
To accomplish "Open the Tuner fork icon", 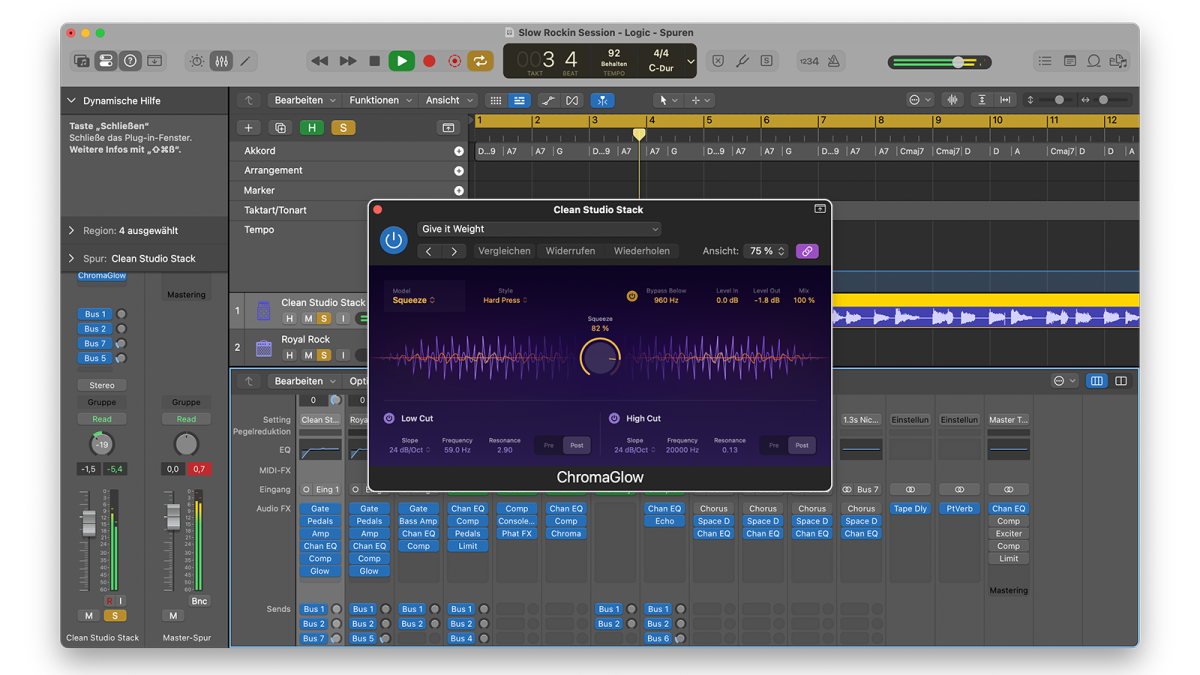I will pos(742,61).
